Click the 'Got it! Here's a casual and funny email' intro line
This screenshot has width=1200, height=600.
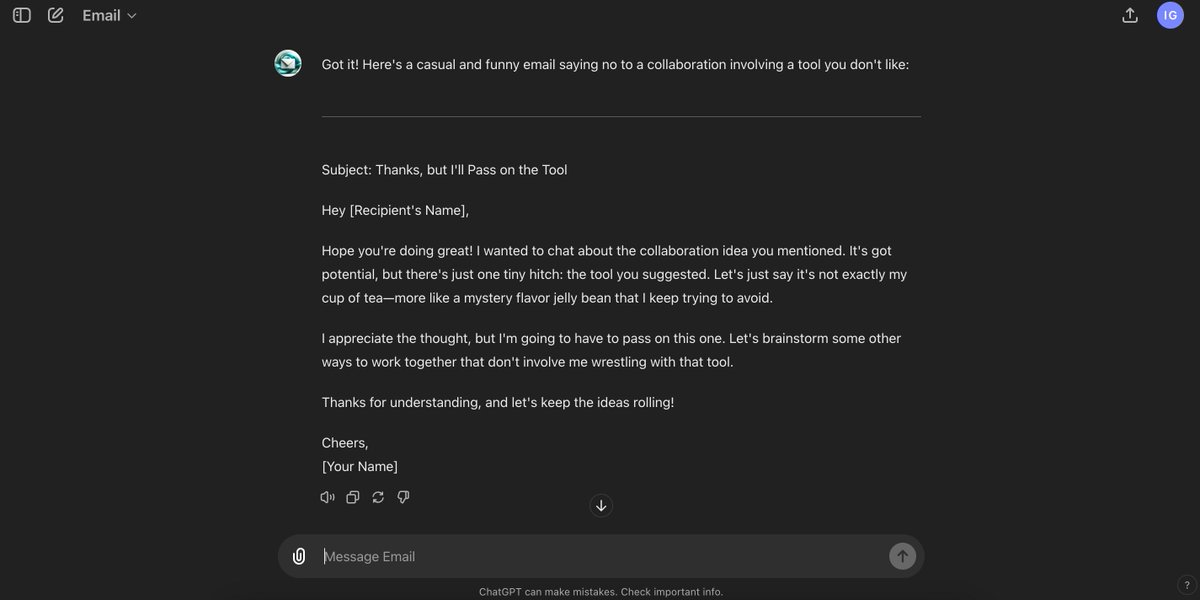pyautogui.click(x=615, y=64)
